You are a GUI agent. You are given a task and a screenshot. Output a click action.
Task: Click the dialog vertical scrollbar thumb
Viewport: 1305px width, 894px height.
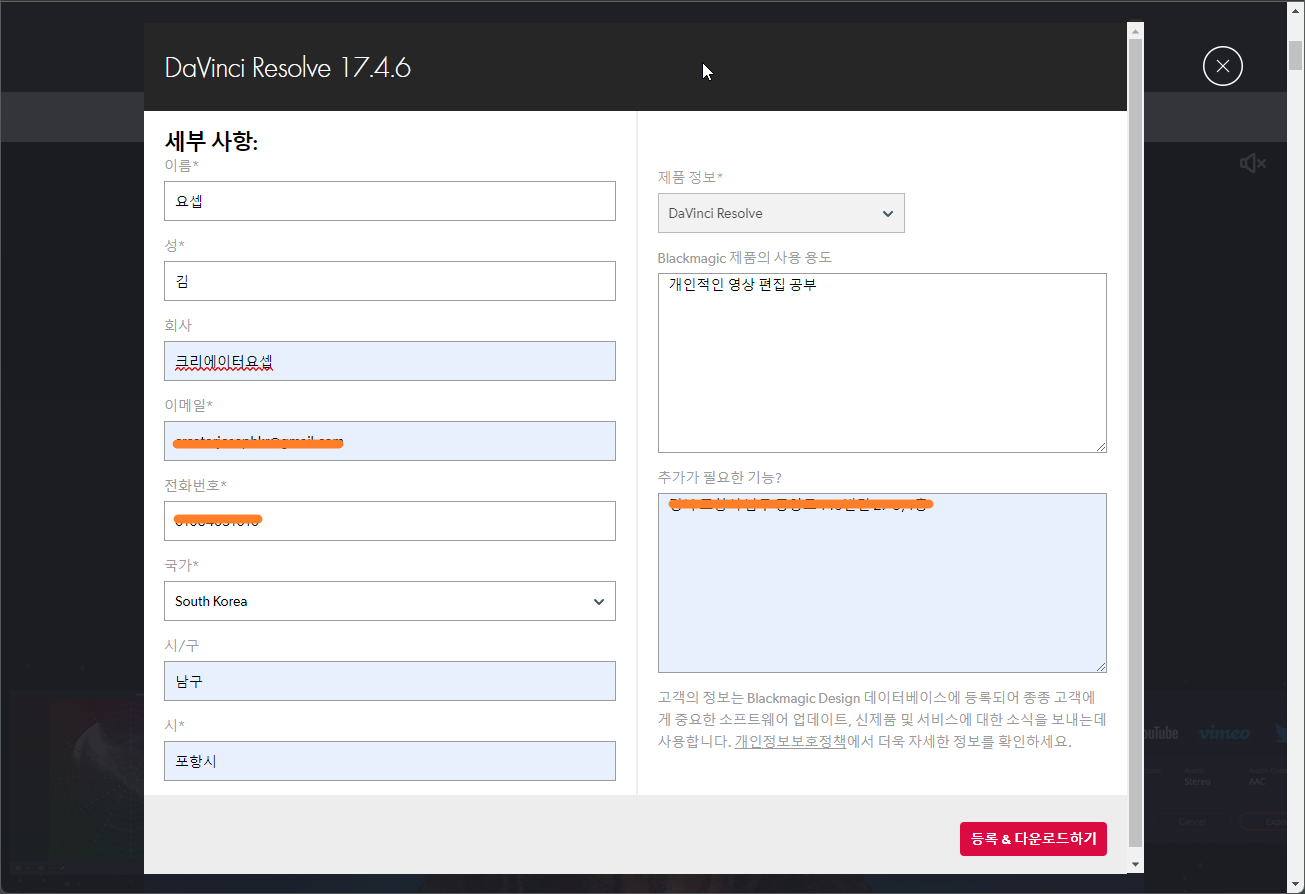[x=1135, y=443]
